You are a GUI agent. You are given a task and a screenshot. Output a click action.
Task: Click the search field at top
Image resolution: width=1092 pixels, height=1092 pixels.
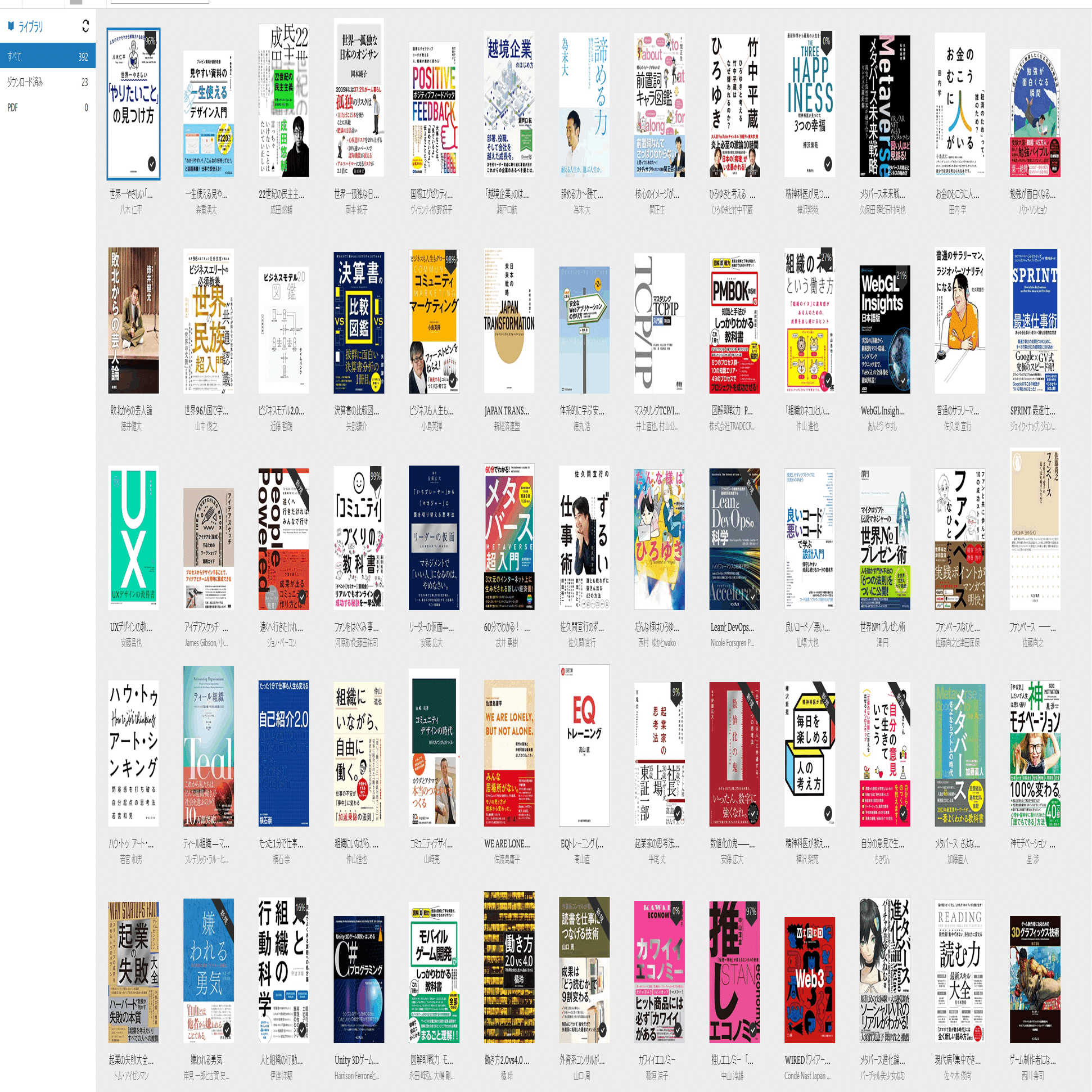pos(159,2)
